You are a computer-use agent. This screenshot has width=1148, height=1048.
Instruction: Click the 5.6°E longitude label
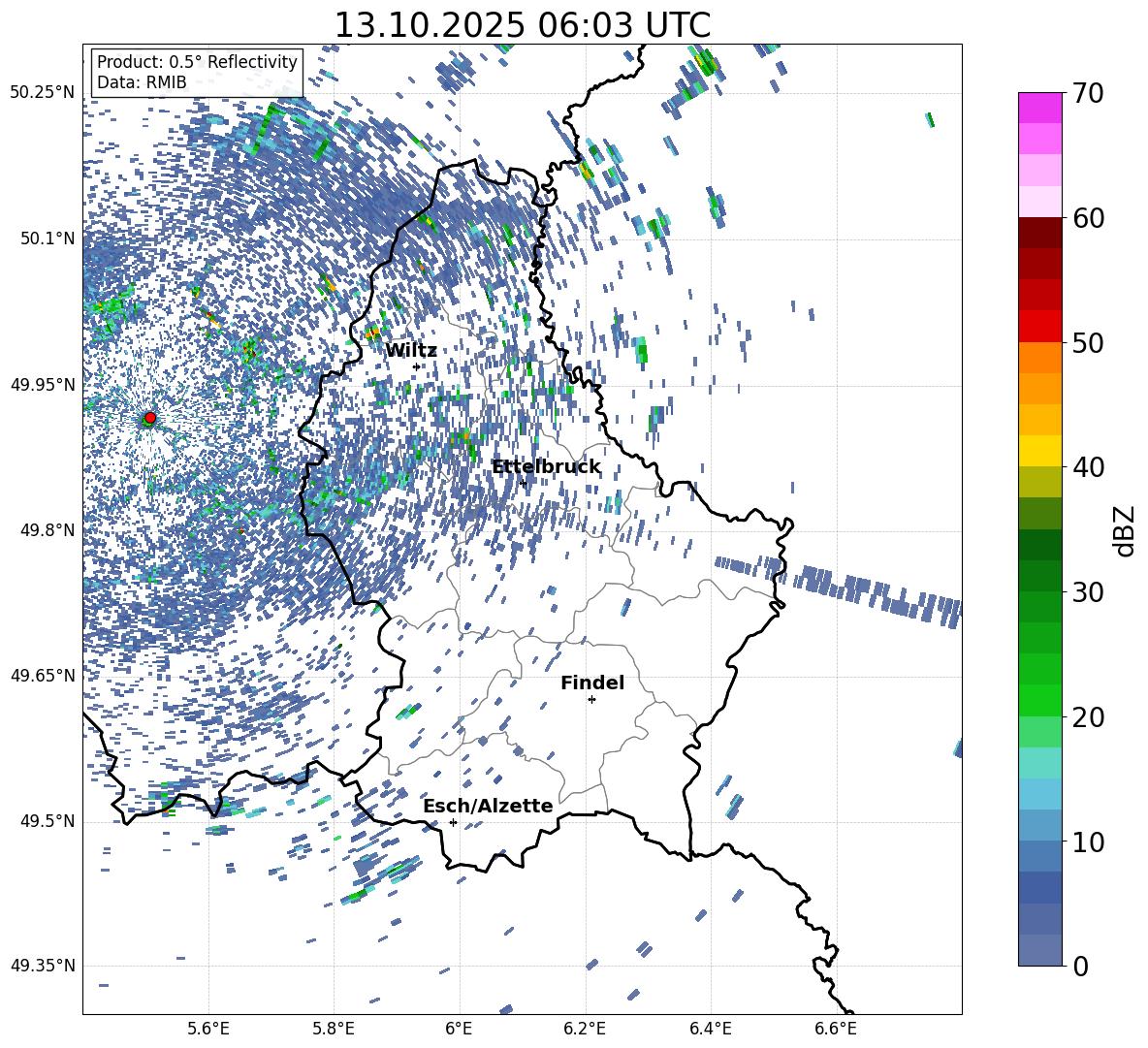point(208,1029)
